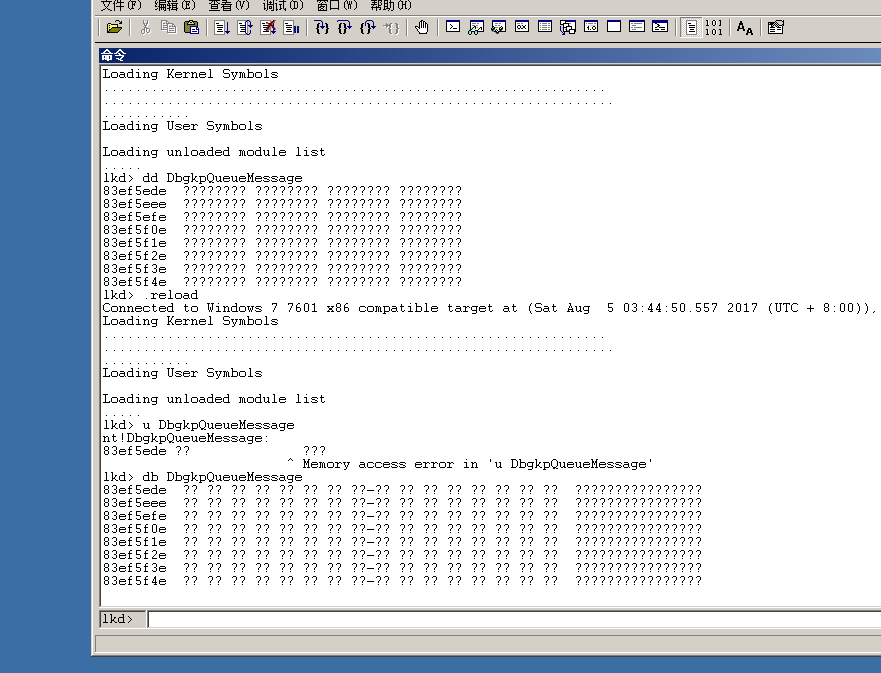The width and height of the screenshot is (881, 673).
Task: Click the '83ef5ede ?? ???' disassembly line
Action: (x=215, y=451)
